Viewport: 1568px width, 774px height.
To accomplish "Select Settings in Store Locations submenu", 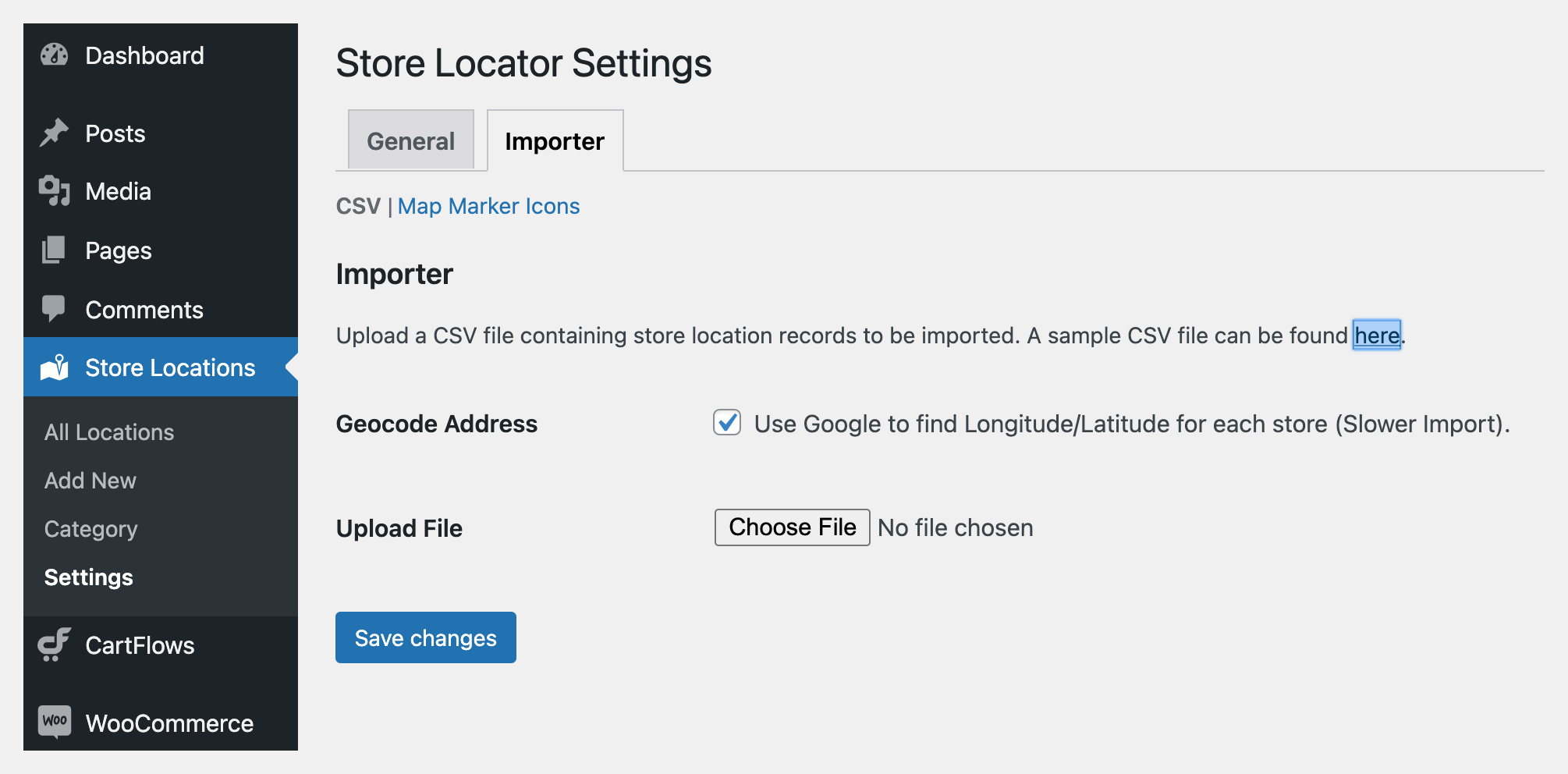I will [x=89, y=577].
